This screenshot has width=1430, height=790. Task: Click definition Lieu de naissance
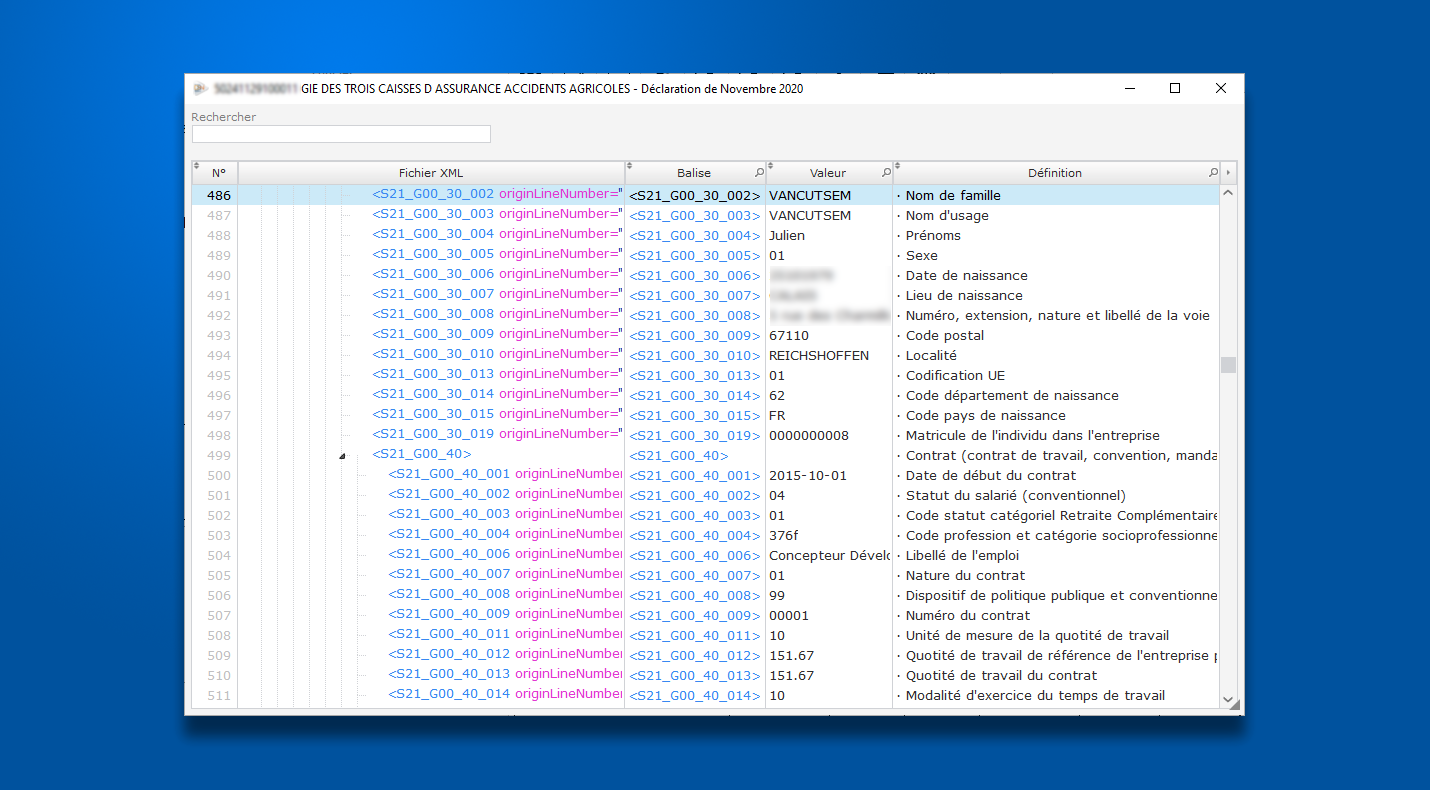pyautogui.click(x=964, y=296)
